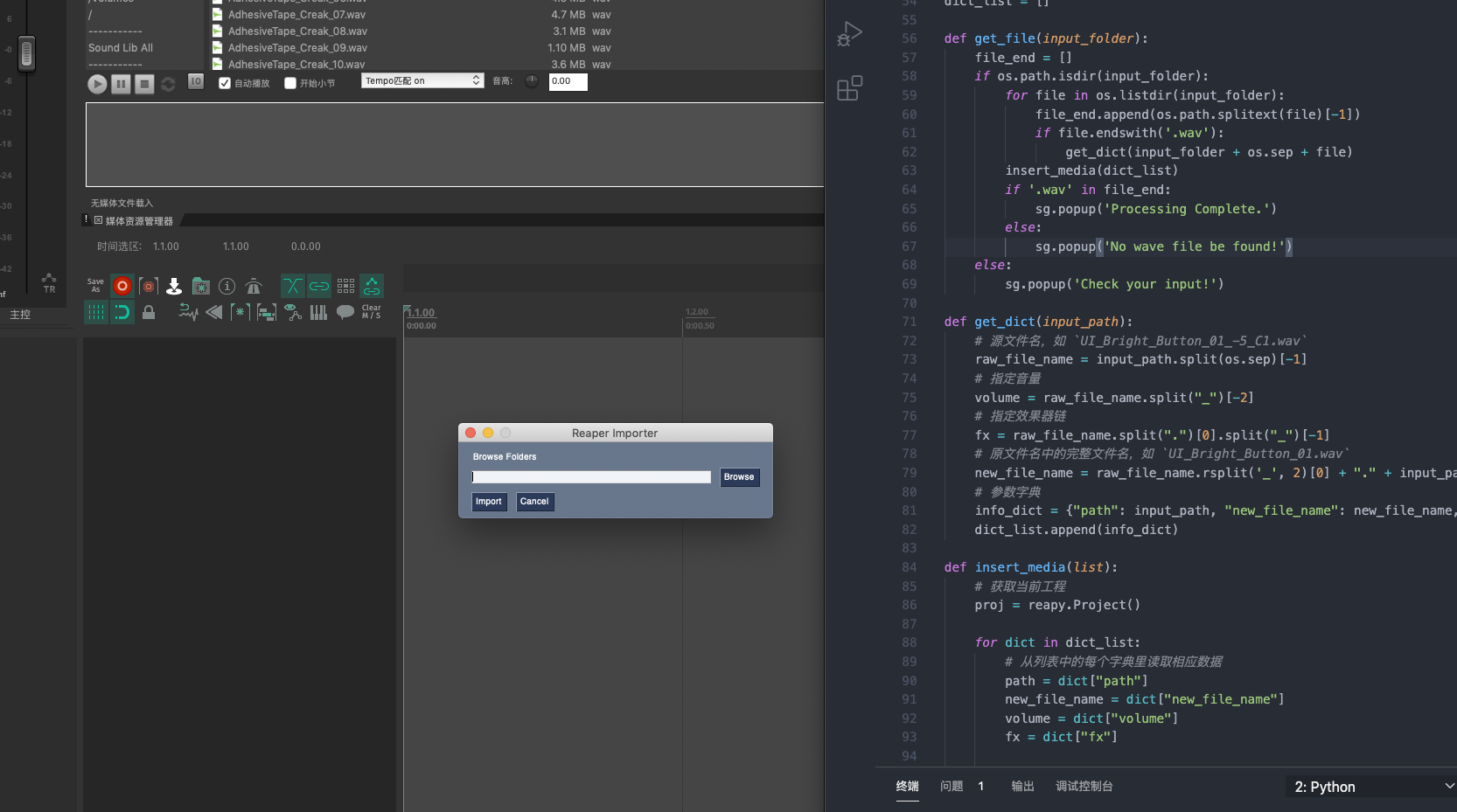This screenshot has width=1457, height=812.
Task: Open the 2: Python terminal selector
Action: [x=1372, y=787]
